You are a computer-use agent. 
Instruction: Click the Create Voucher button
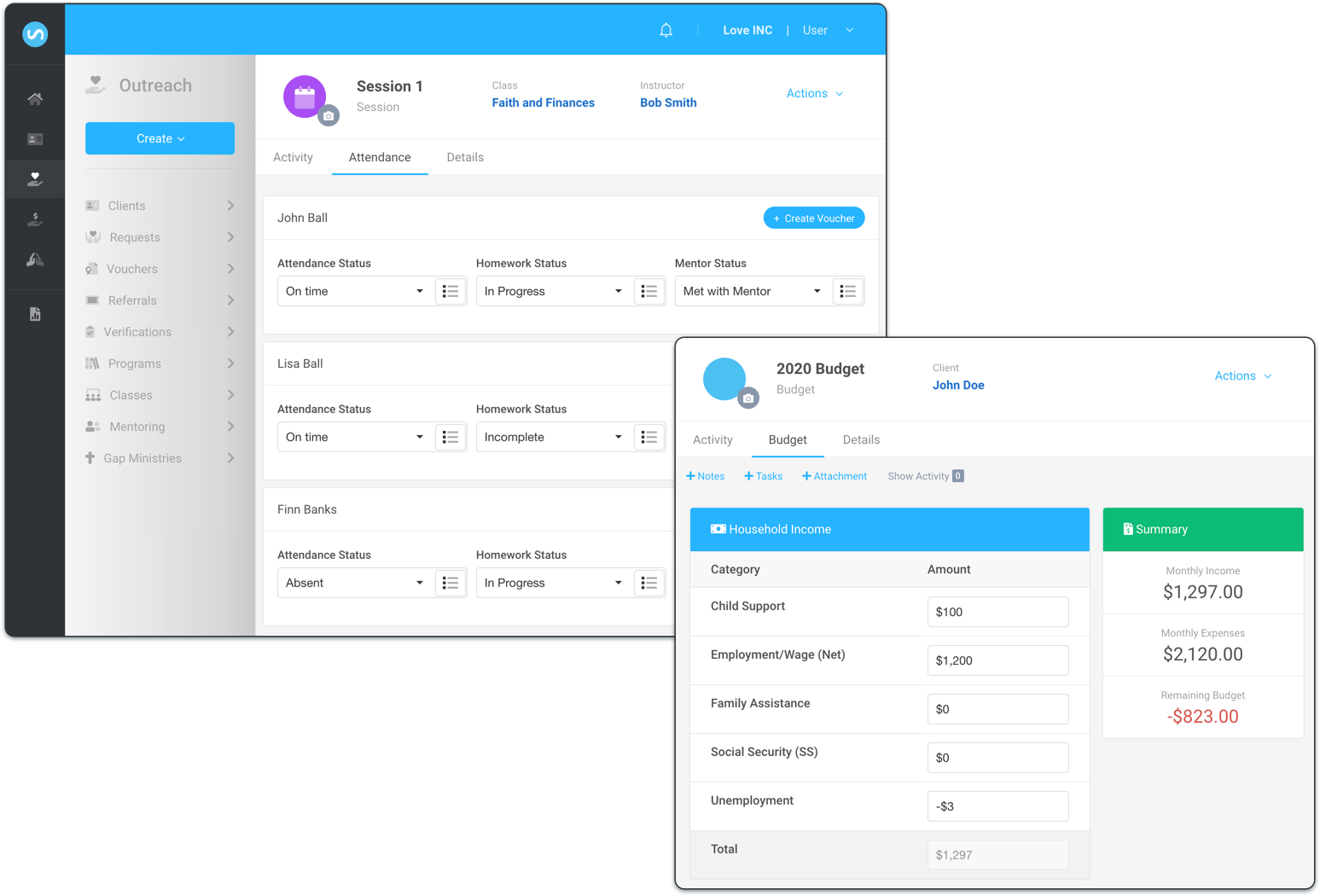pos(814,218)
